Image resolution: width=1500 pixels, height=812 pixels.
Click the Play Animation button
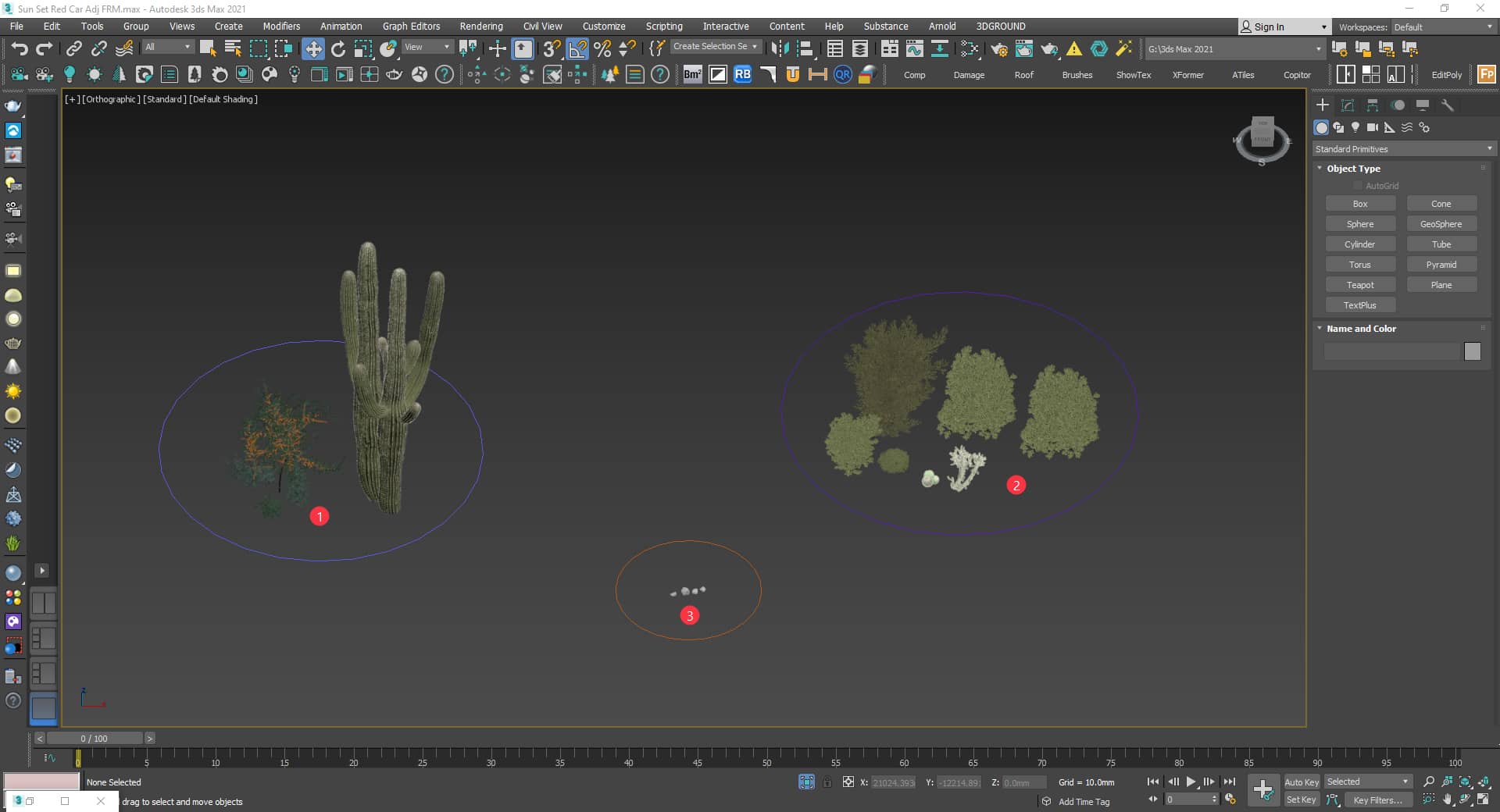tap(1191, 782)
